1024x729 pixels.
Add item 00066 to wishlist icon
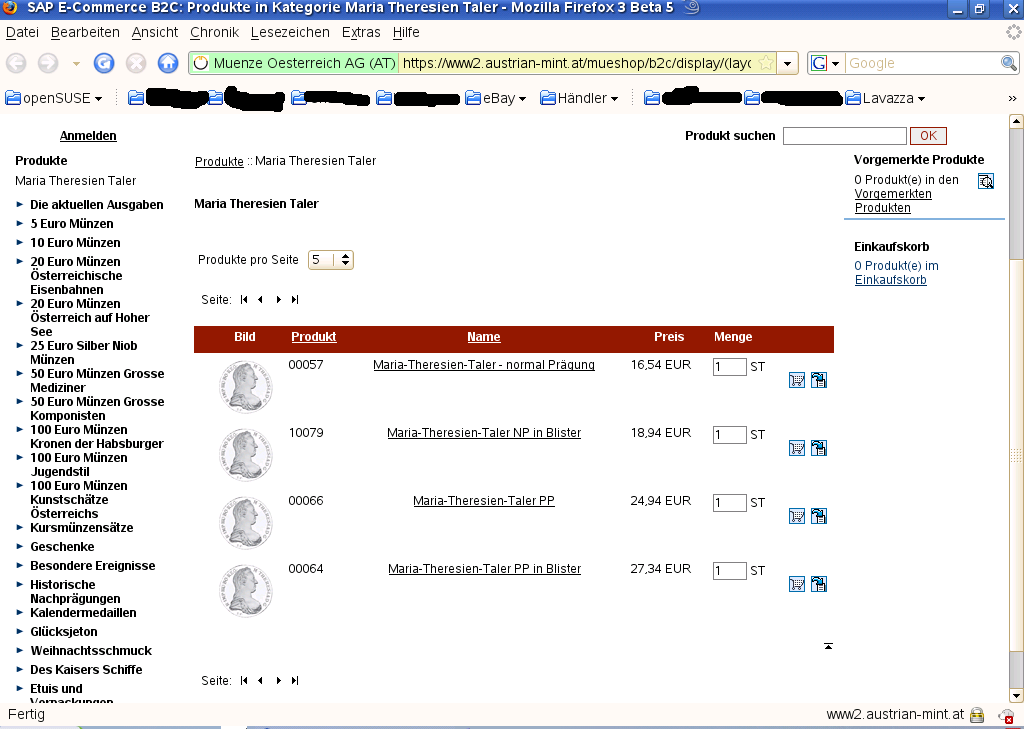pos(819,516)
